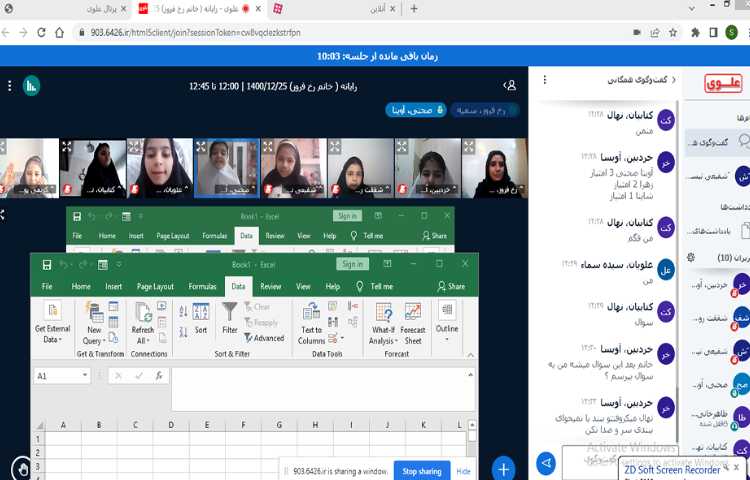The image size is (750, 480).
Task: Click Sort Z to A icon
Action: click(183, 332)
